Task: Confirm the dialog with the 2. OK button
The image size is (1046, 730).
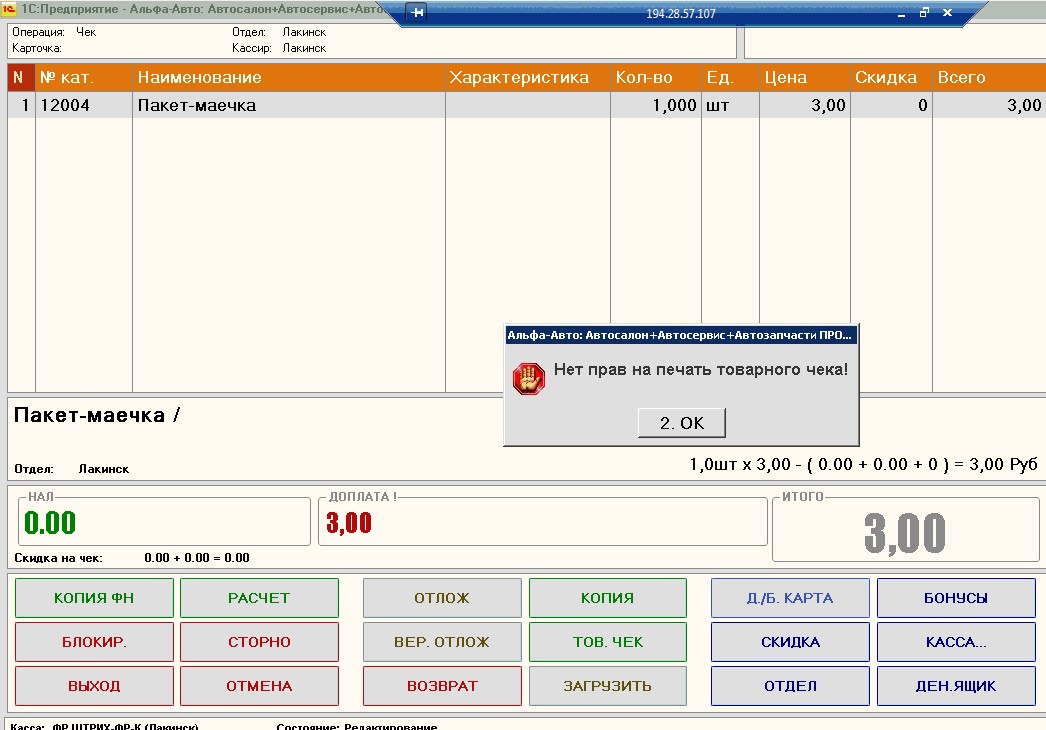Action: [681, 422]
